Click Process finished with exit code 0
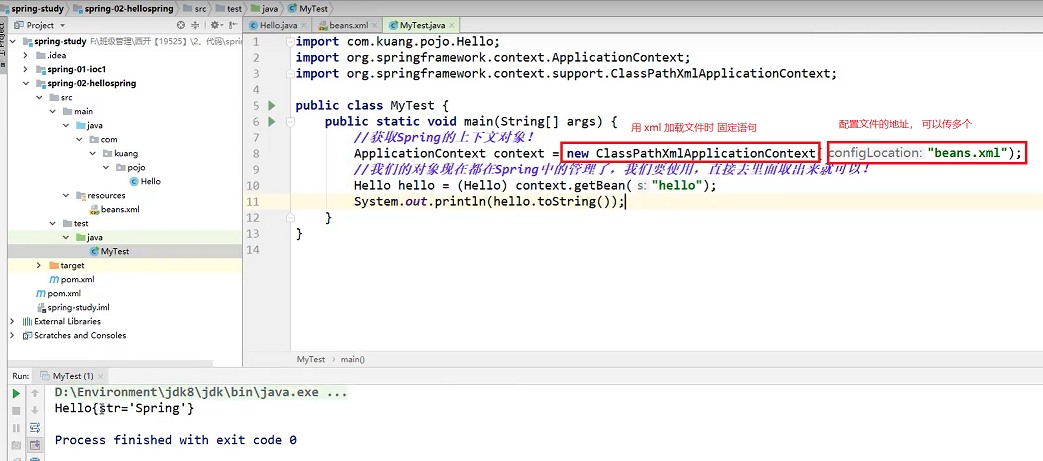The image size is (1043, 461). (x=176, y=440)
